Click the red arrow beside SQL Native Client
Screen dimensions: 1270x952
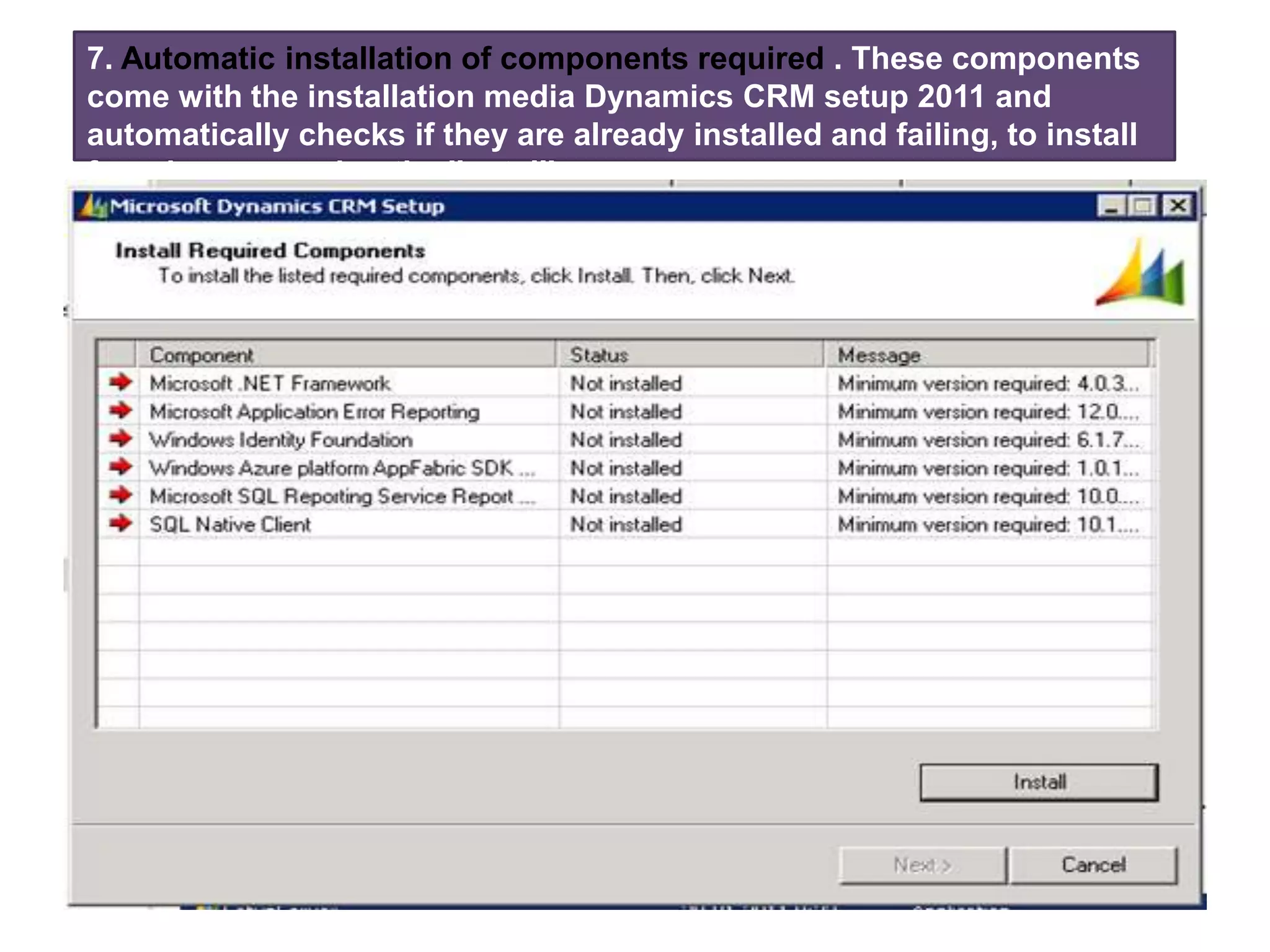[120, 524]
